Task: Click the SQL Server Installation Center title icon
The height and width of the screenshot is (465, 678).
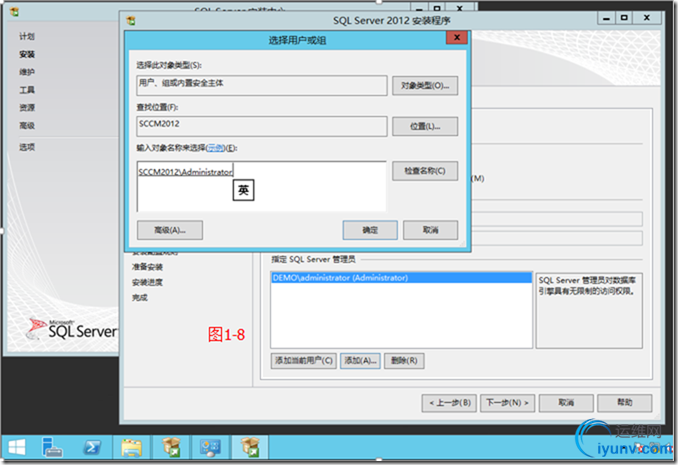Action: tap(14, 12)
